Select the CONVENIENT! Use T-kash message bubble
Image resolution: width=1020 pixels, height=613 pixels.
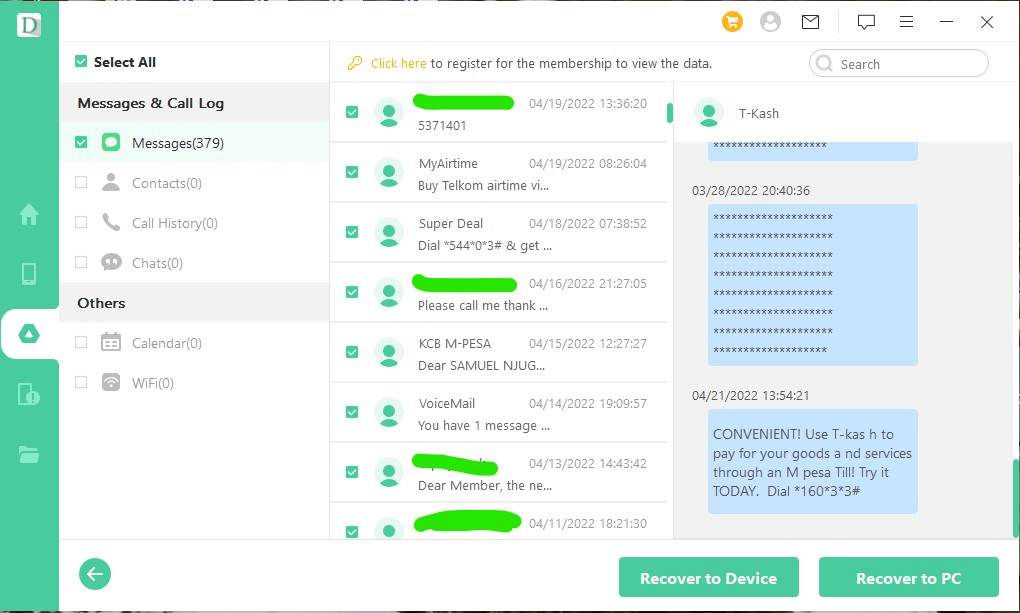click(x=812, y=461)
